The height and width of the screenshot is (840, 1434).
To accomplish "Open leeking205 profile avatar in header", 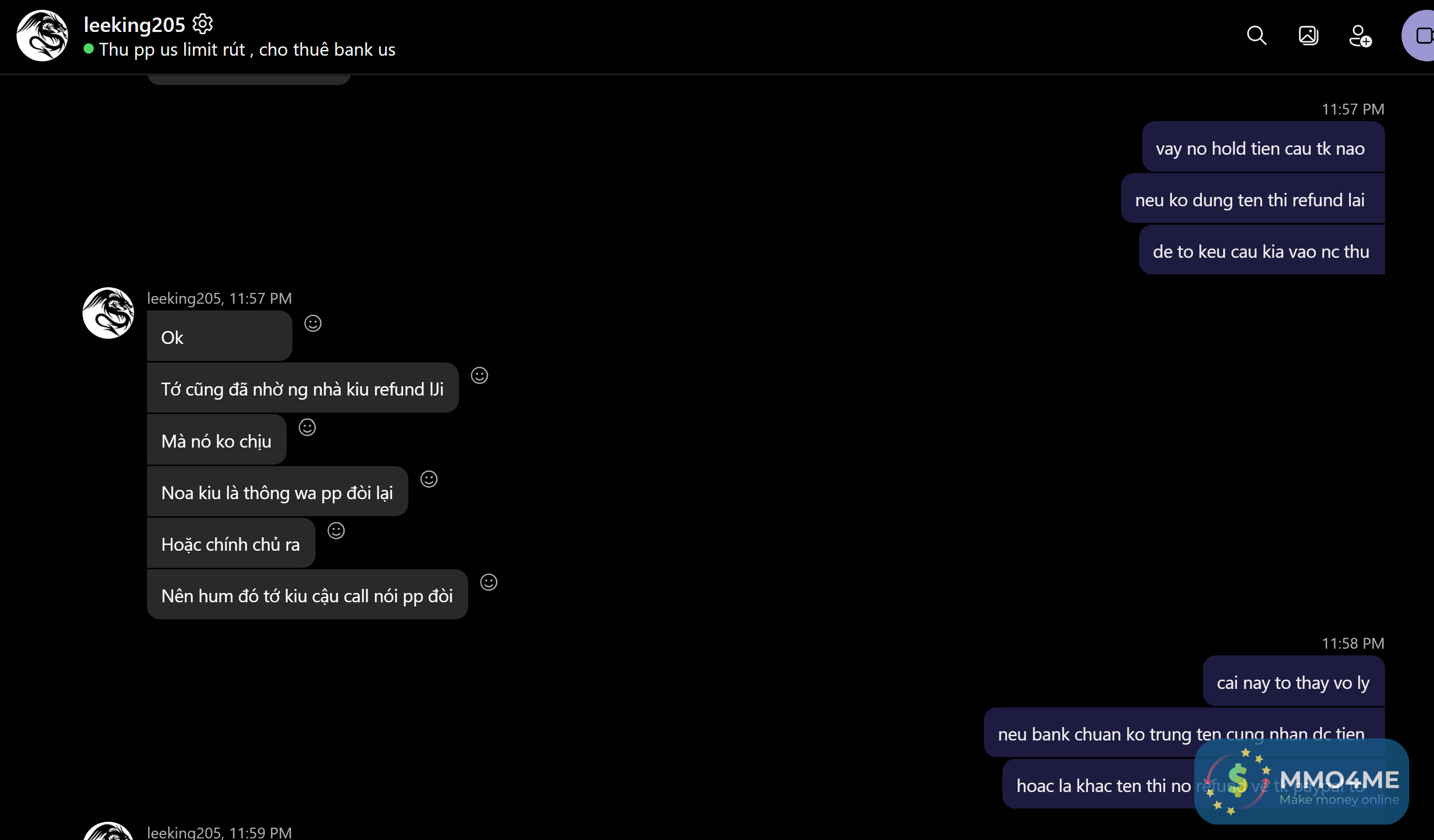I will click(x=42, y=35).
